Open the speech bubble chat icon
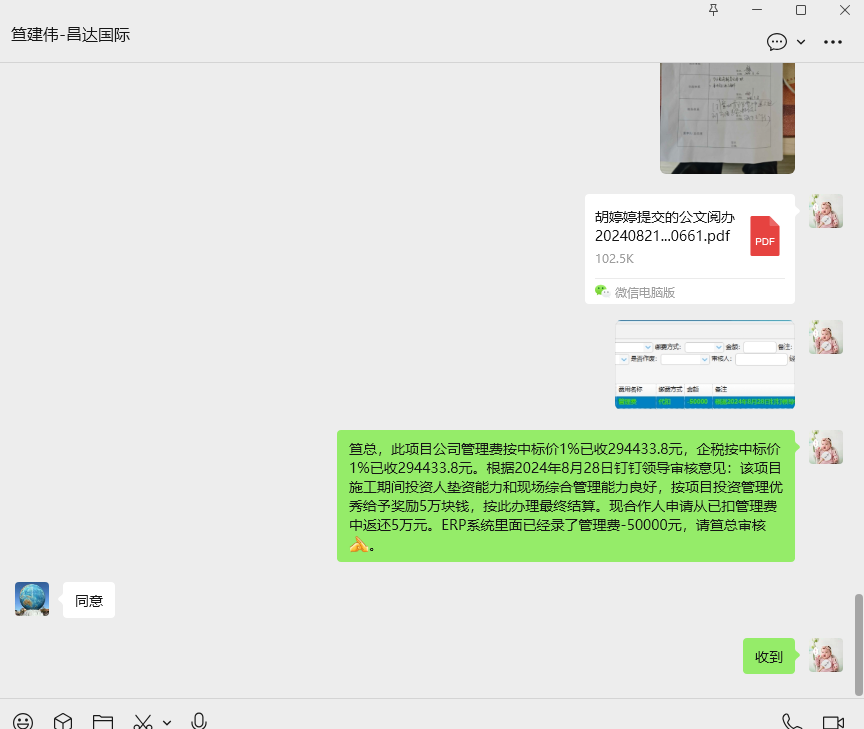This screenshot has width=864, height=729. click(x=776, y=42)
